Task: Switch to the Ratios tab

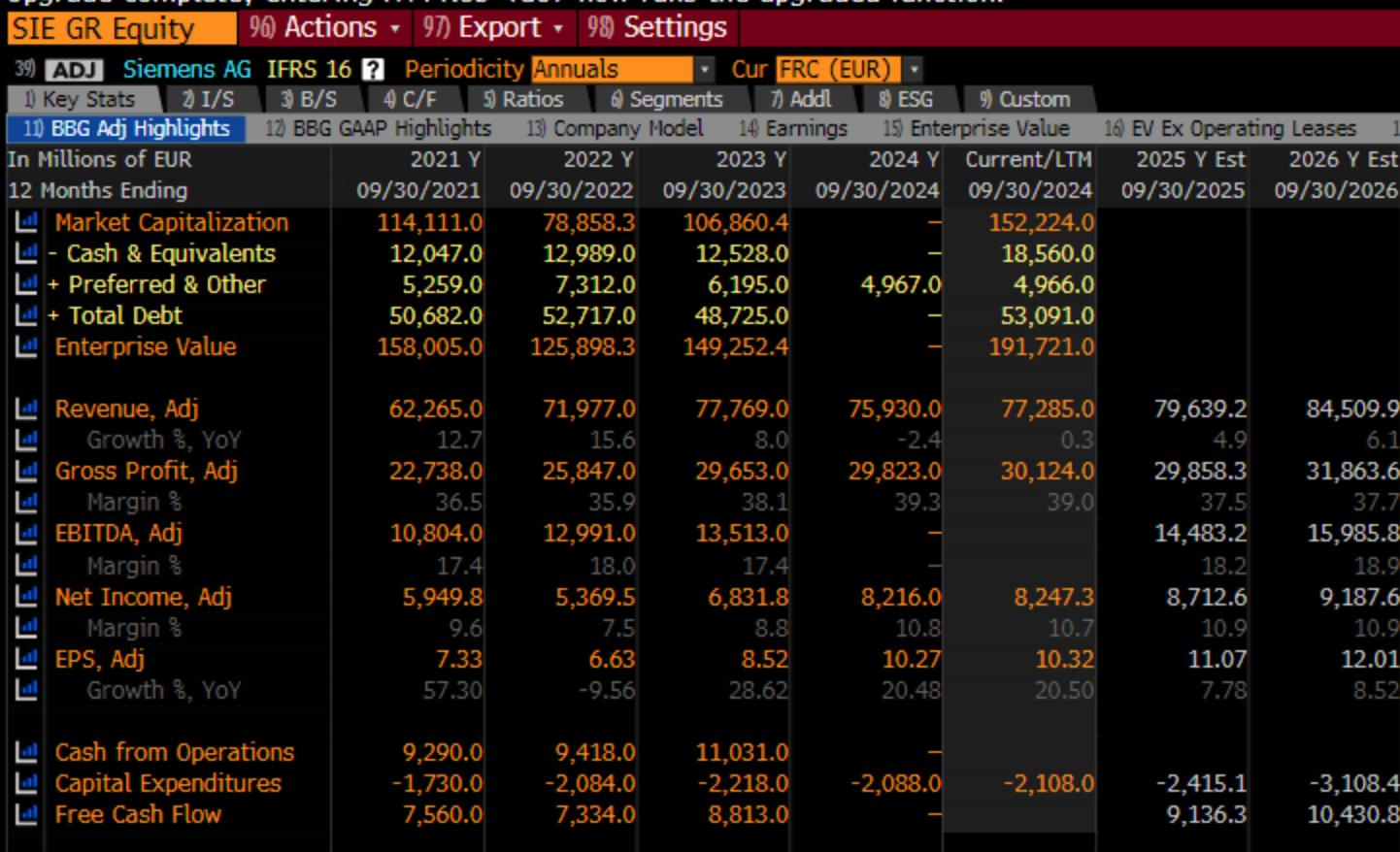Action: (x=523, y=99)
